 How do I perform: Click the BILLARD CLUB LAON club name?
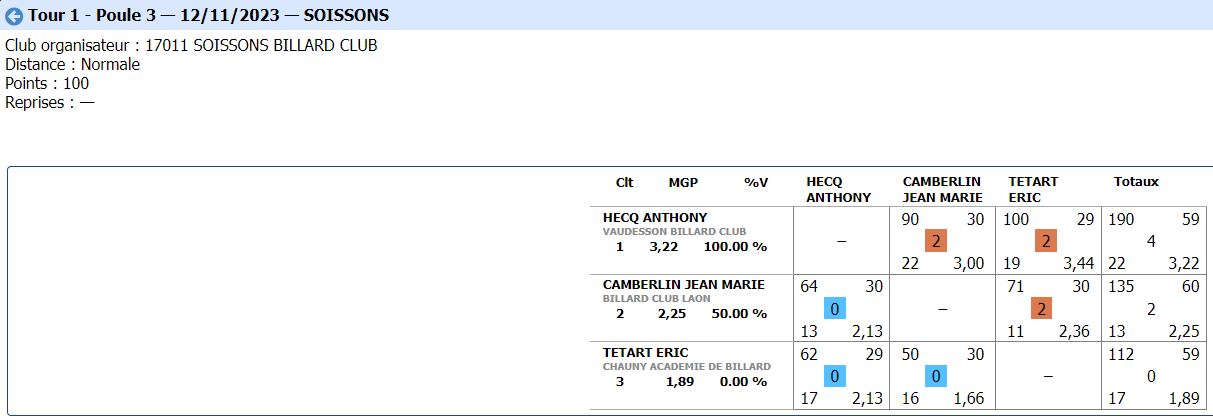[653, 298]
